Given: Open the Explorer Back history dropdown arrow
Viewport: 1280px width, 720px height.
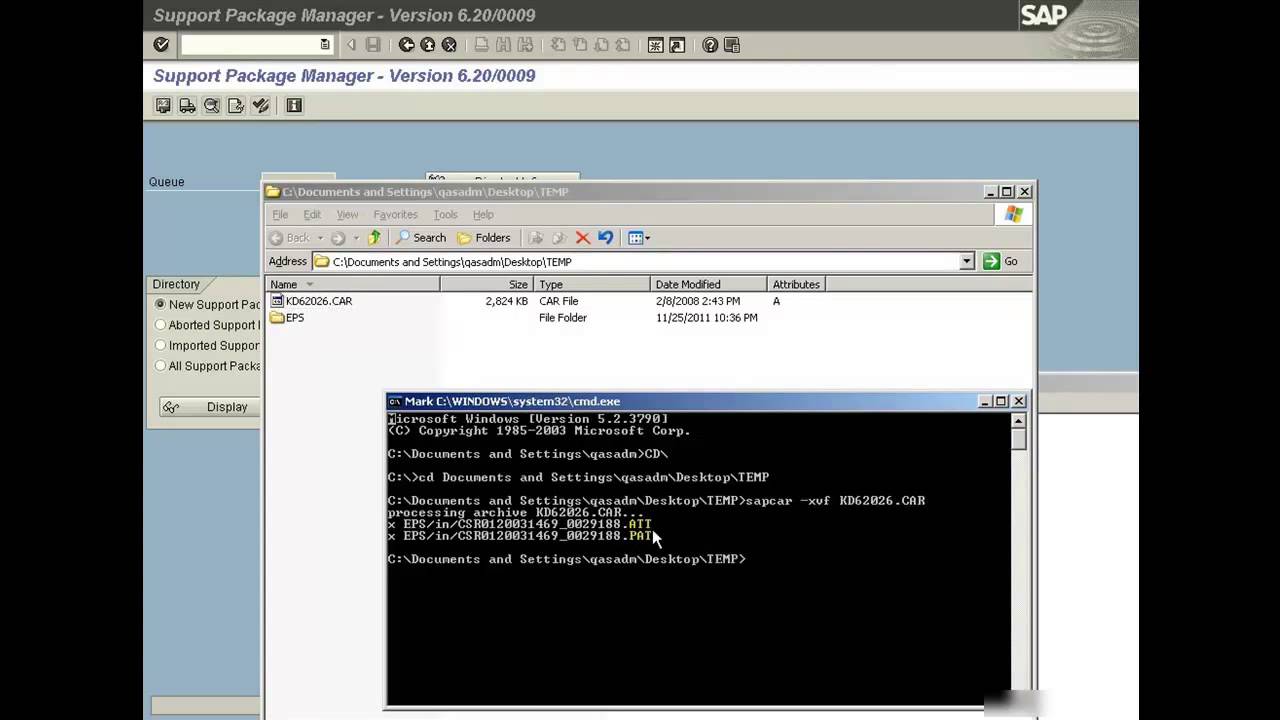Looking at the screenshot, I should pyautogui.click(x=320, y=238).
